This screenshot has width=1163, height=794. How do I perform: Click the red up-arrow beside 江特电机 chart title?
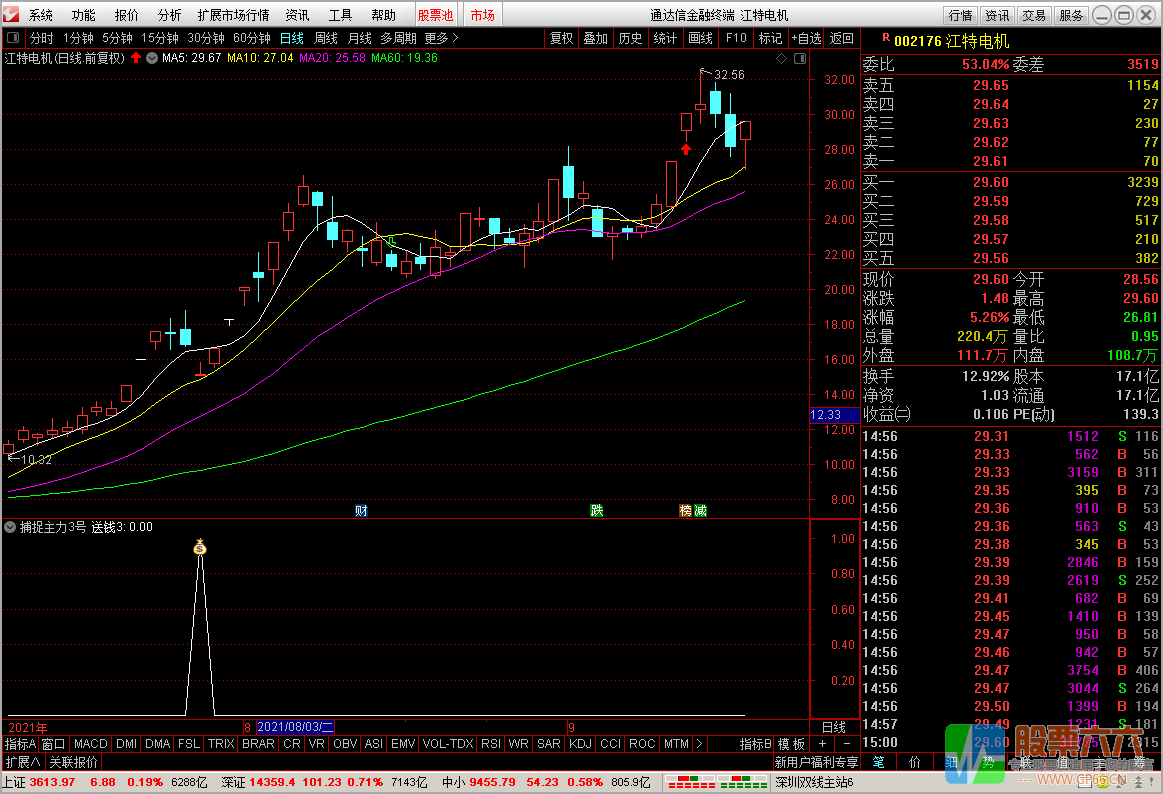click(136, 58)
